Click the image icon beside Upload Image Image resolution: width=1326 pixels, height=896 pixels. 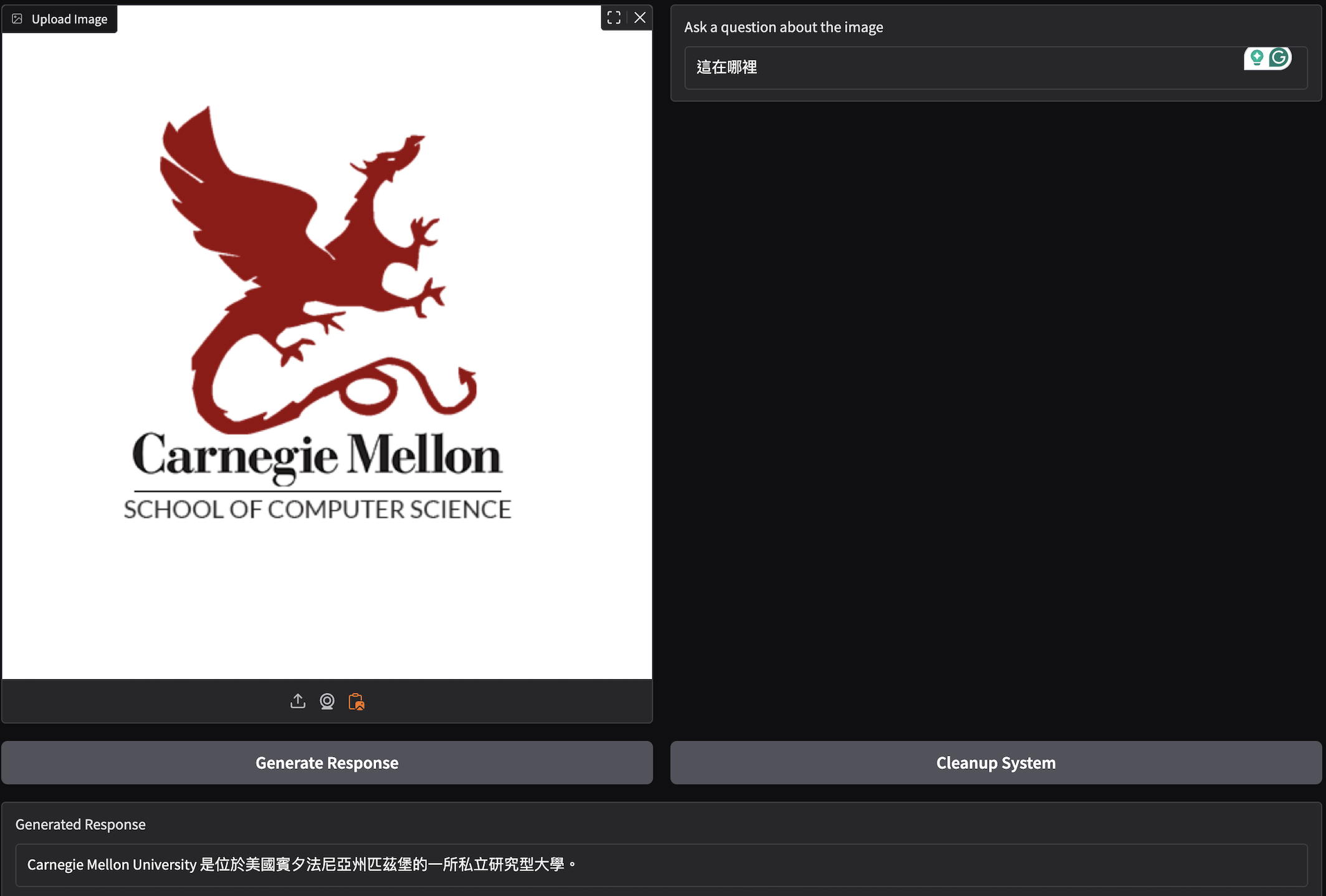pyautogui.click(x=17, y=19)
